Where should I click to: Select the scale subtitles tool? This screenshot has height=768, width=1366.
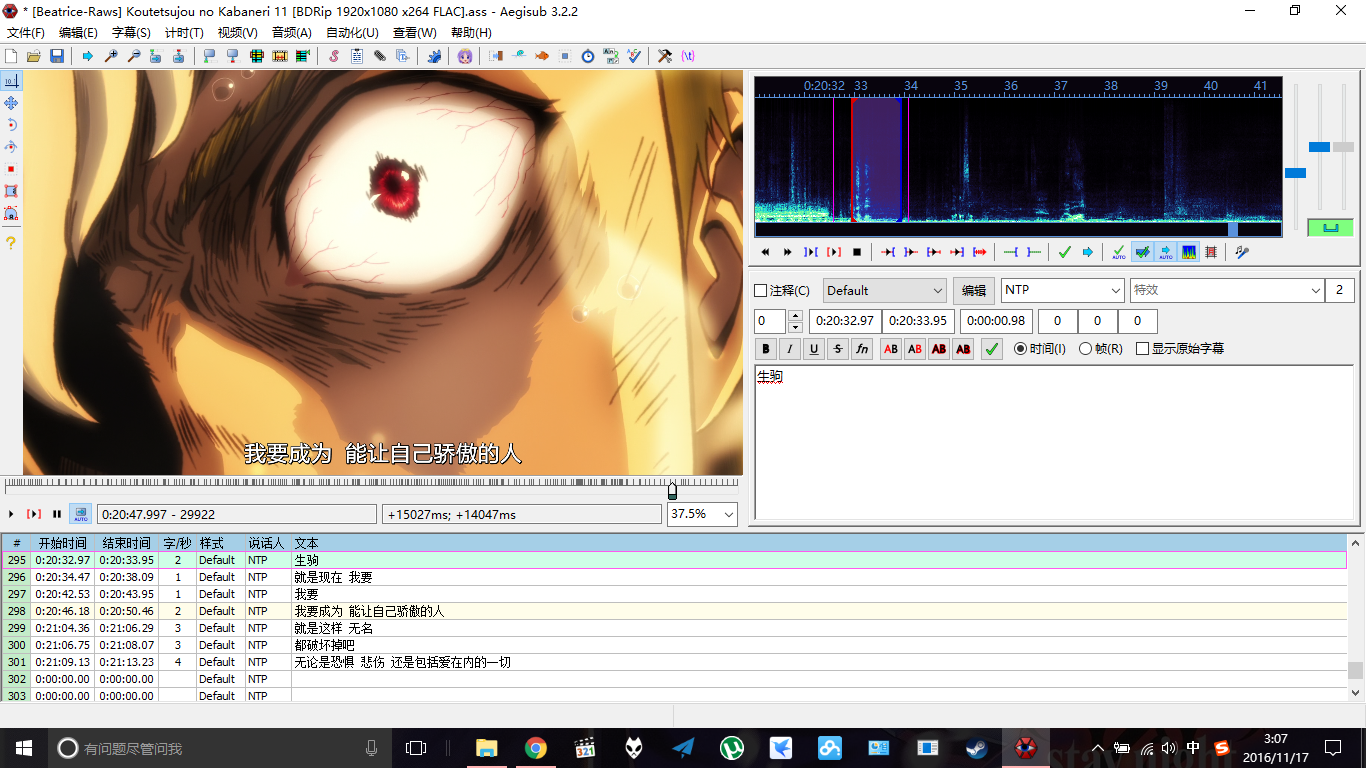[x=11, y=169]
